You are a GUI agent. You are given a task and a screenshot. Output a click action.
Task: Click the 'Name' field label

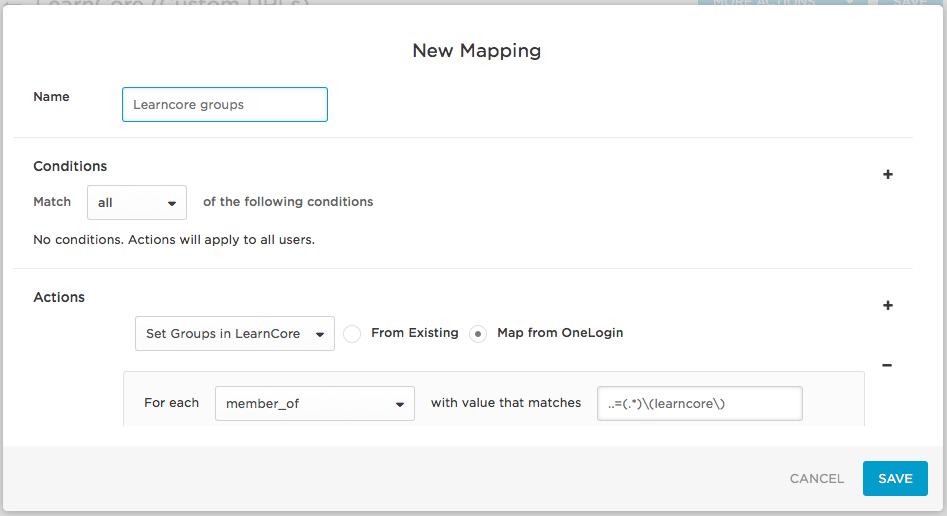[51, 97]
